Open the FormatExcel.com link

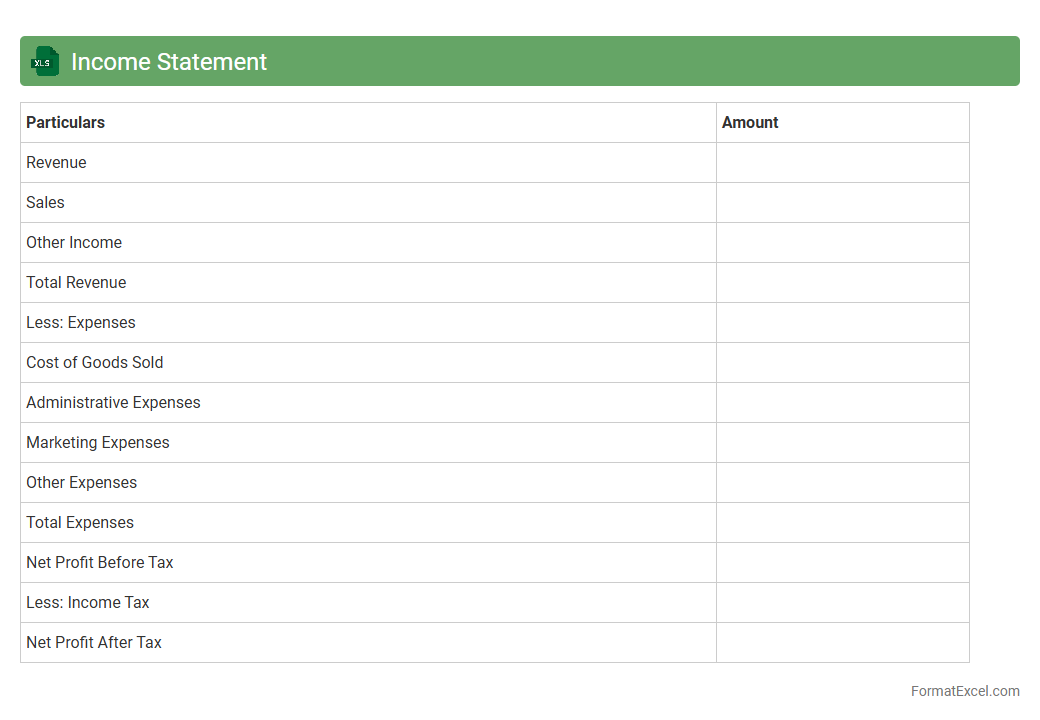point(964,691)
